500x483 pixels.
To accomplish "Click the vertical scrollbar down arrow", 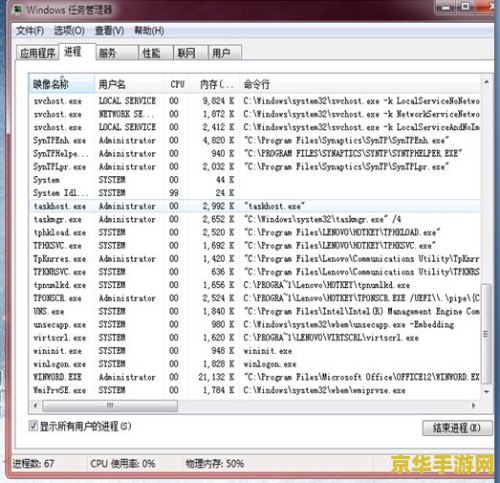I will point(486,391).
